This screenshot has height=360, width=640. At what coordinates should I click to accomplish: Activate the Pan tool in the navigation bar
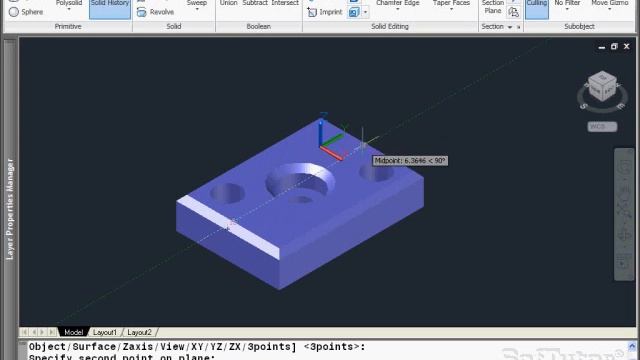(x=624, y=189)
